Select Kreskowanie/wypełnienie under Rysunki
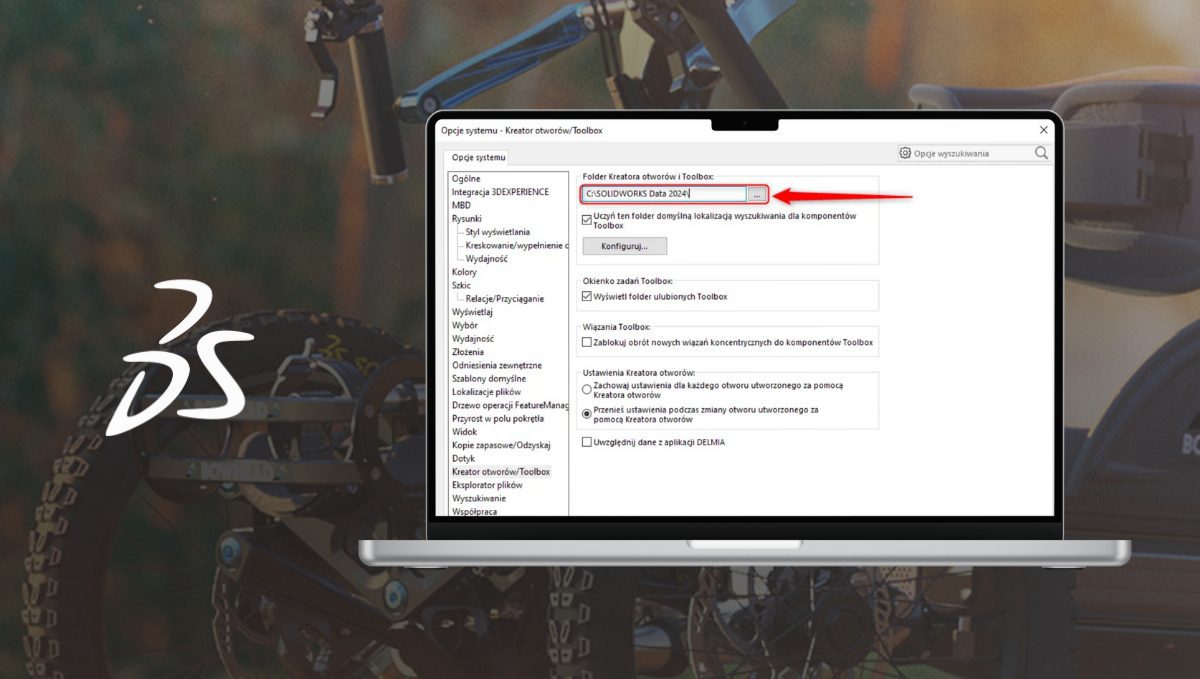 [516, 245]
